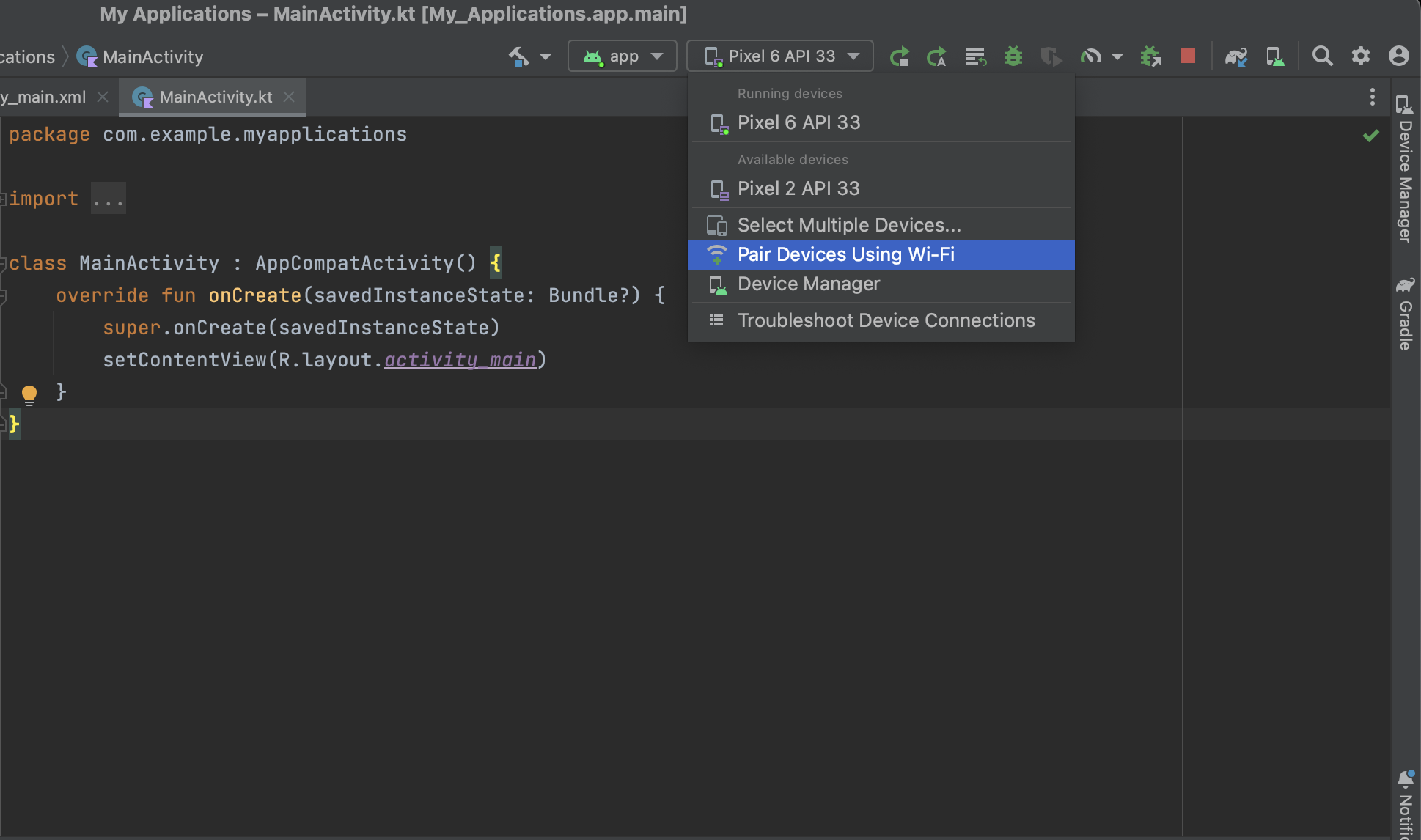This screenshot has height=840, width=1421.
Task: Open the IDE settings gear
Action: 1361,56
